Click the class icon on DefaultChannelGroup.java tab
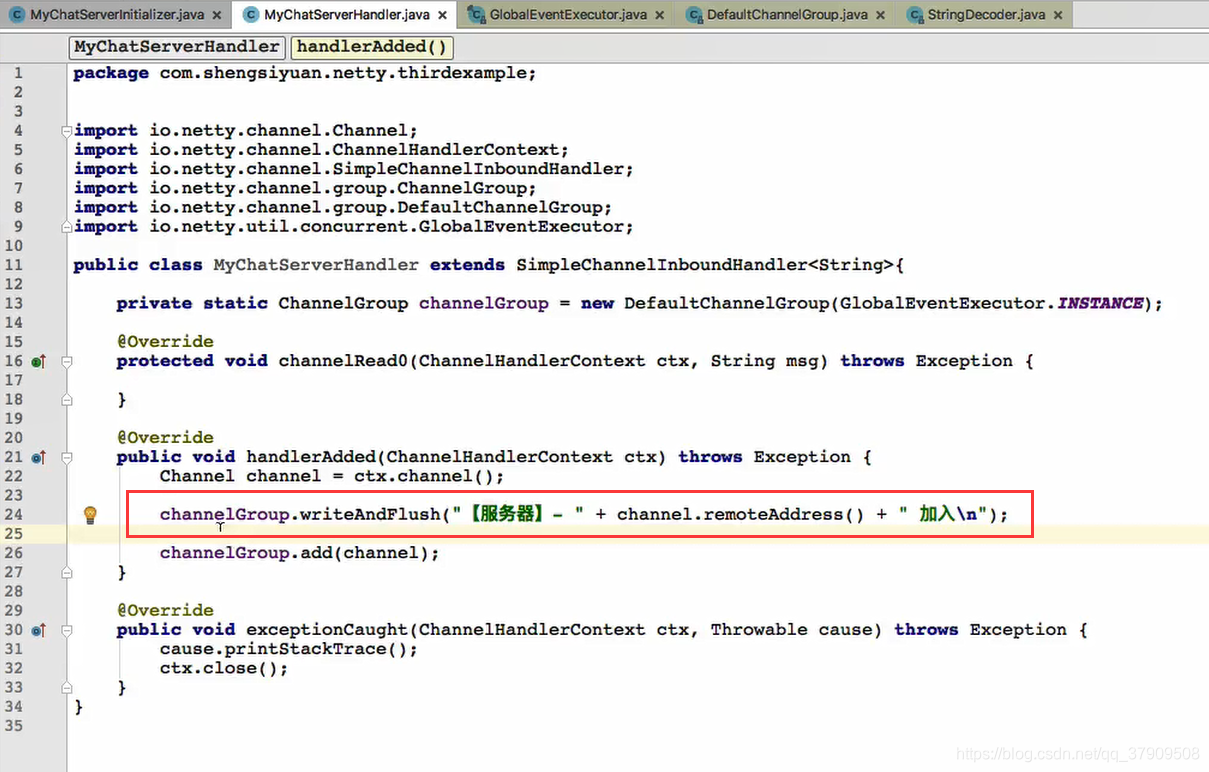 (693, 15)
